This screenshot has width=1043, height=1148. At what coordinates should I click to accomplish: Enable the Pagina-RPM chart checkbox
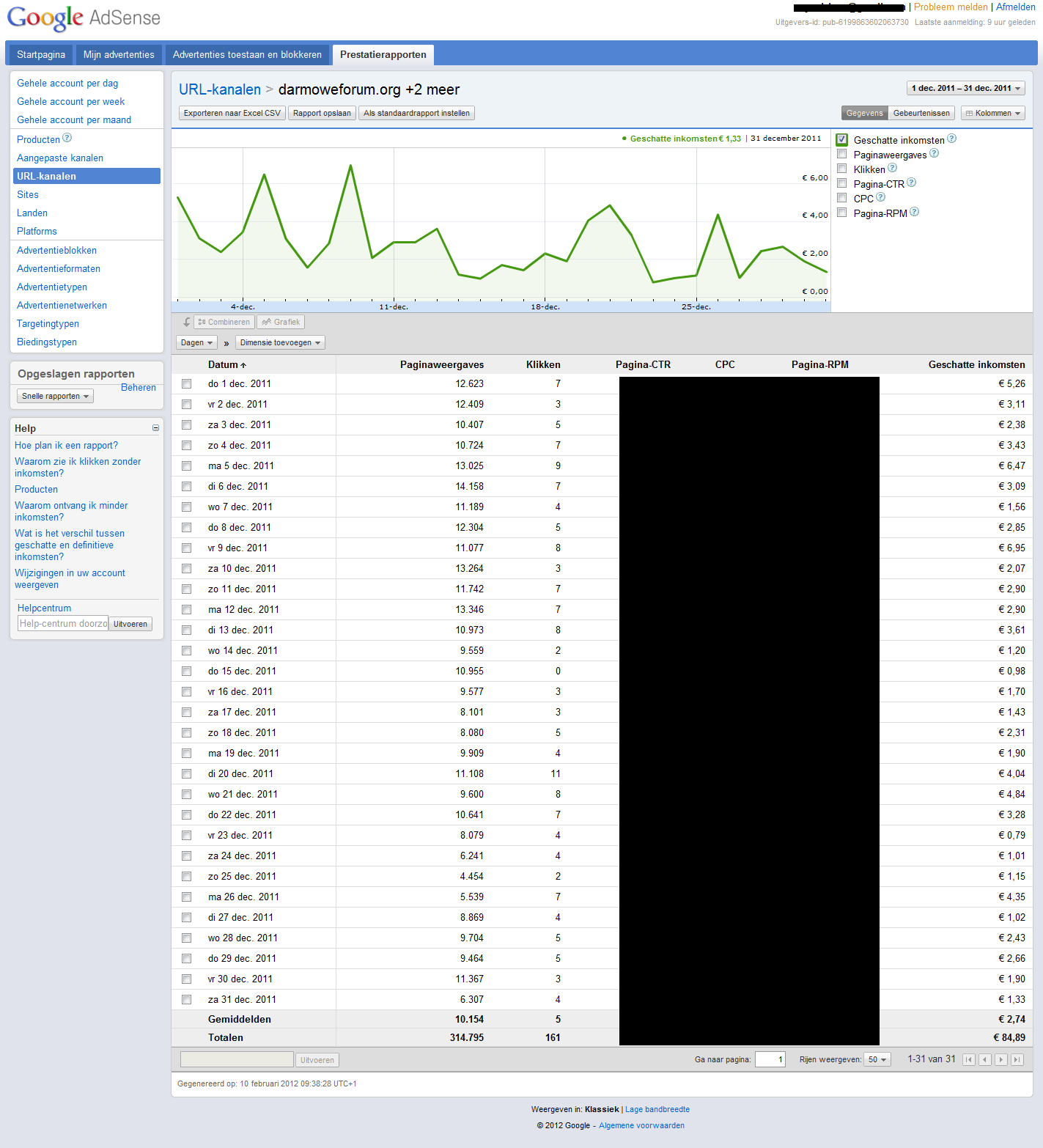842,213
